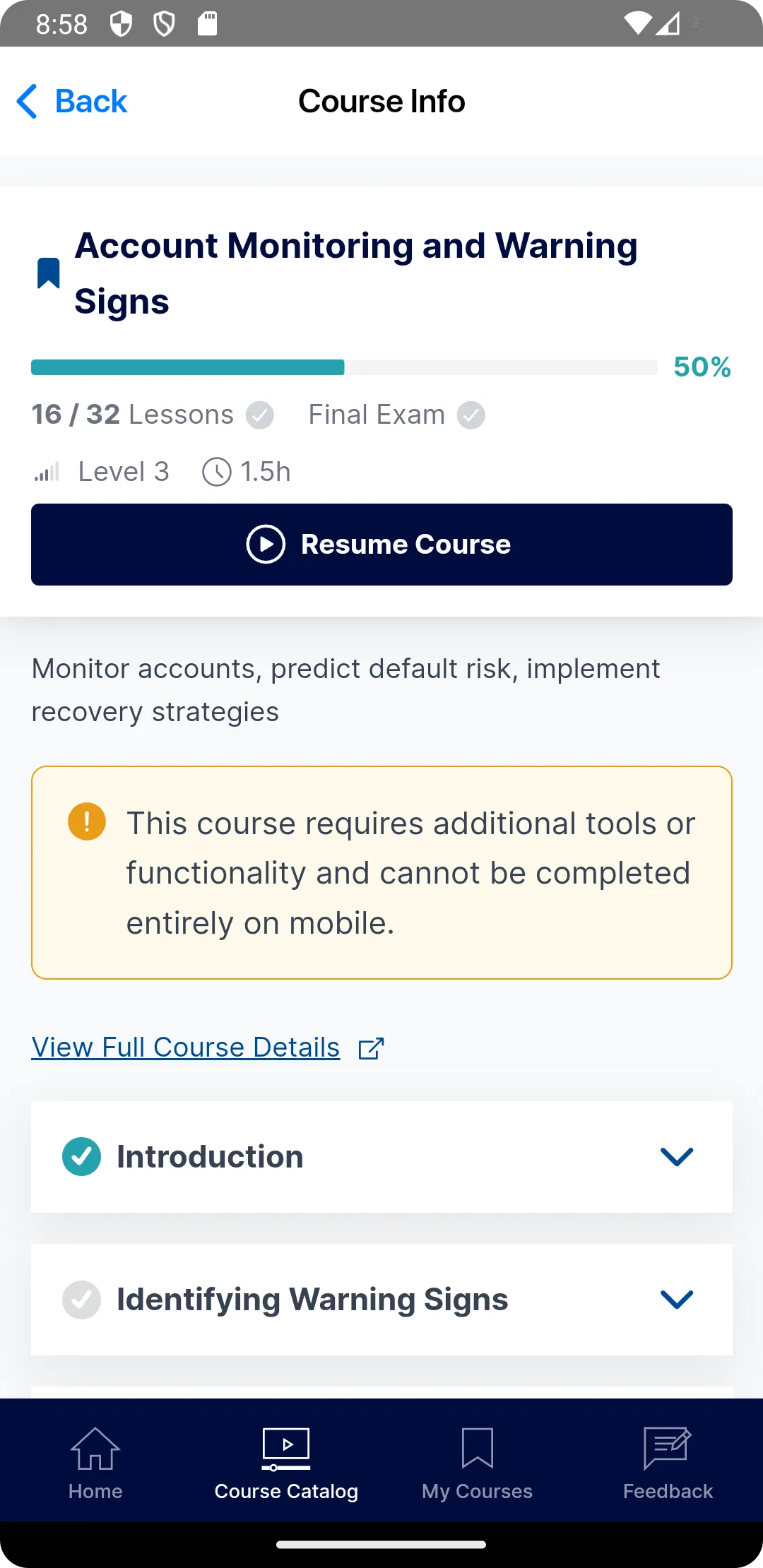Tap the play circle icon in Resume Course
This screenshot has width=763, height=1568.
tap(266, 545)
